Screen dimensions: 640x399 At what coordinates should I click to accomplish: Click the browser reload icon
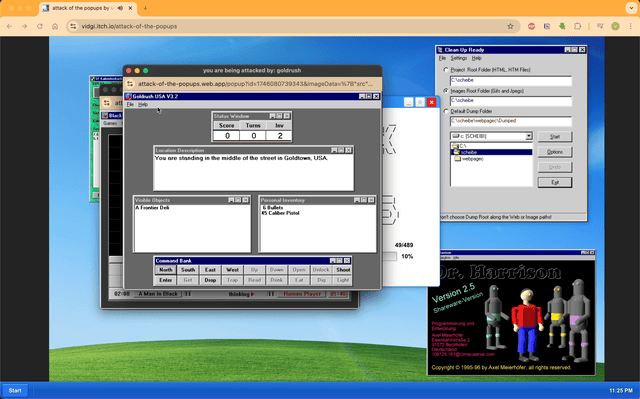coord(40,26)
